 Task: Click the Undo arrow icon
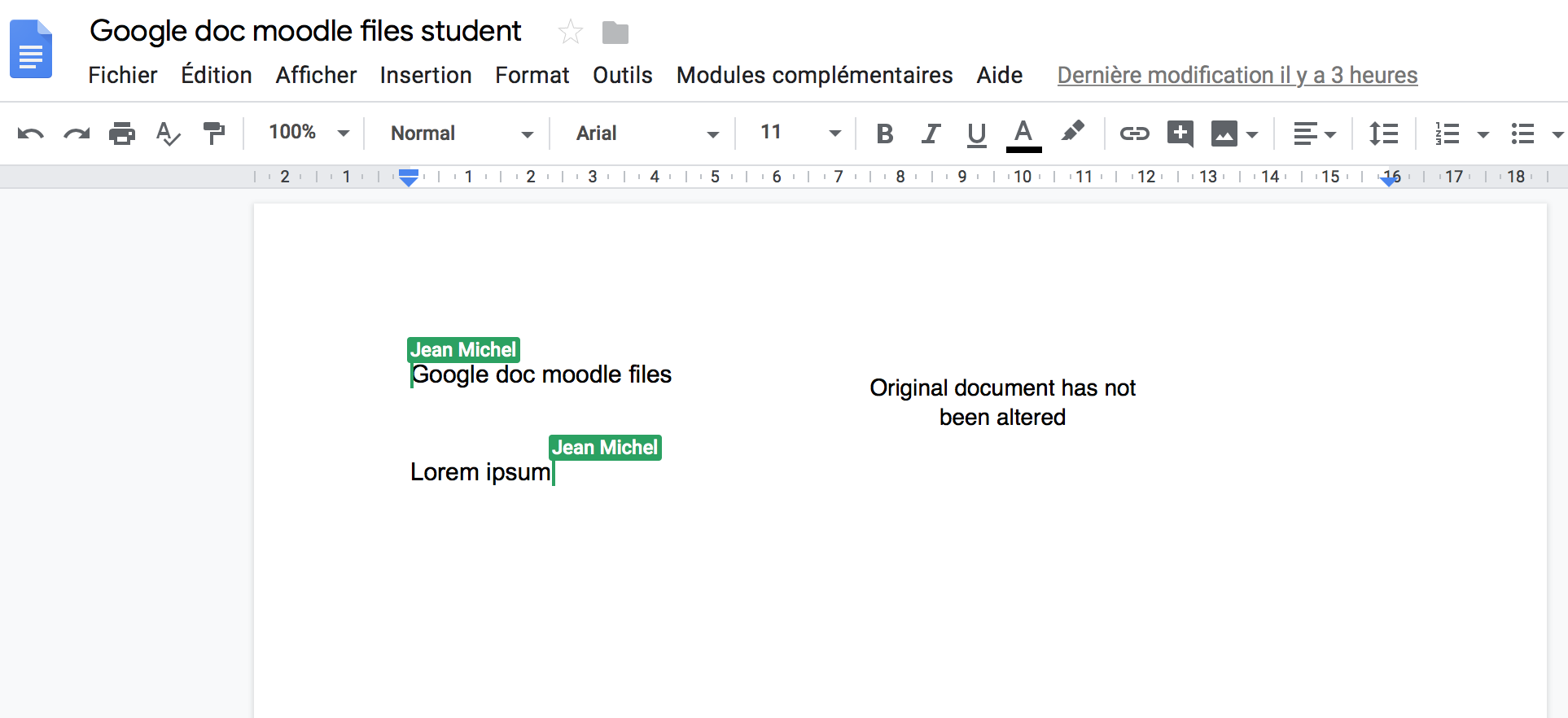pos(30,134)
